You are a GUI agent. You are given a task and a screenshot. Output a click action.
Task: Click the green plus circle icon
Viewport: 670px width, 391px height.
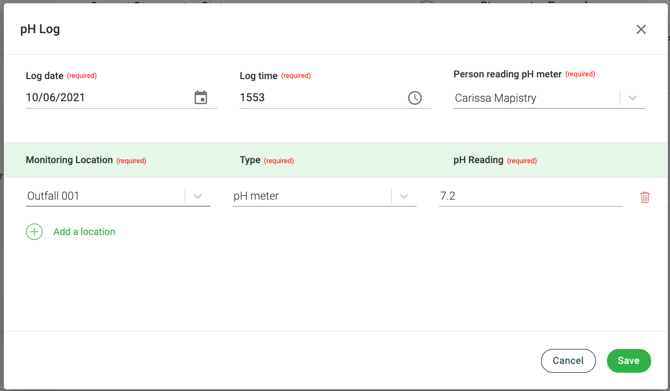34,232
